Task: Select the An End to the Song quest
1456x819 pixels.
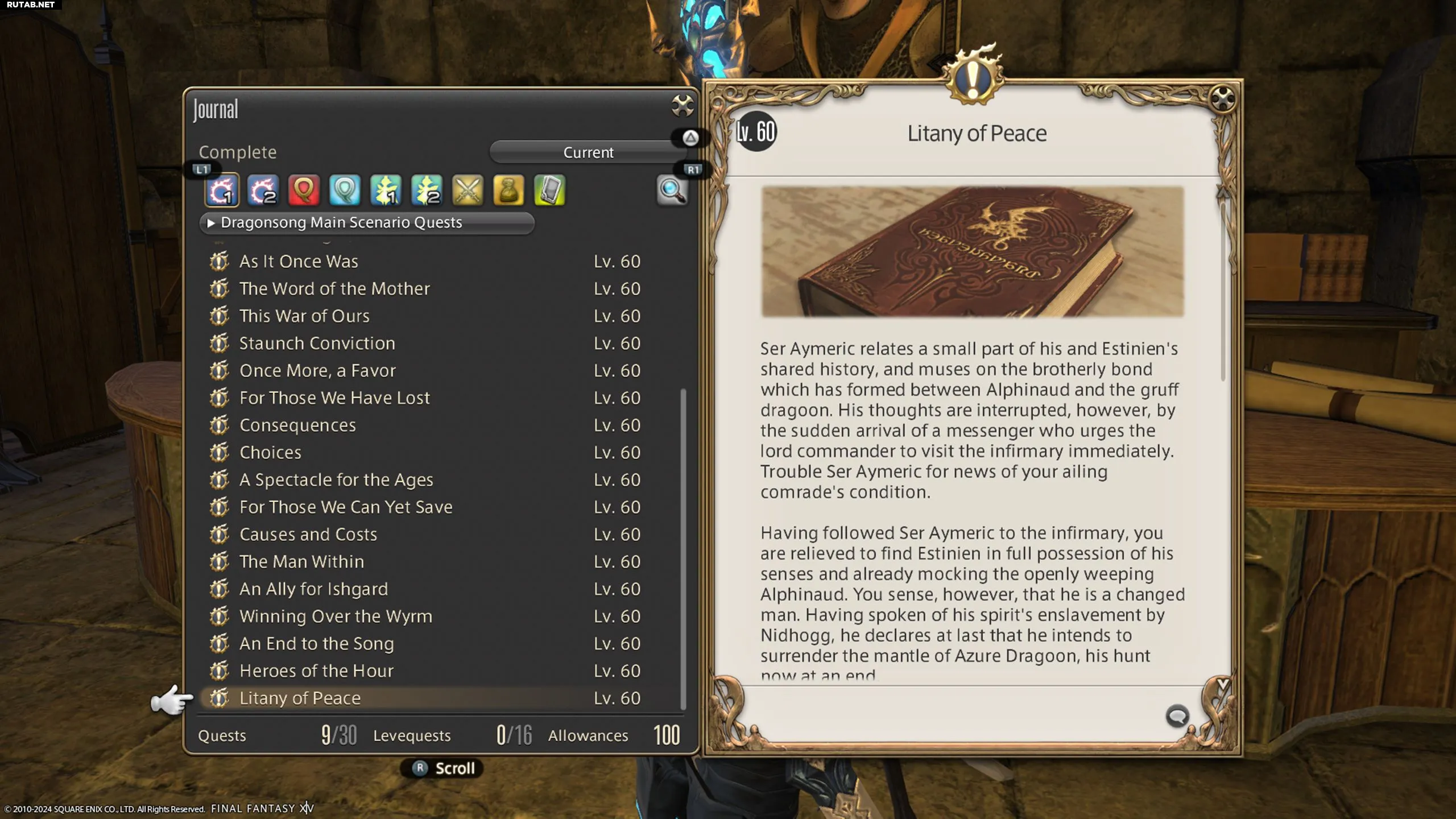Action: (316, 643)
